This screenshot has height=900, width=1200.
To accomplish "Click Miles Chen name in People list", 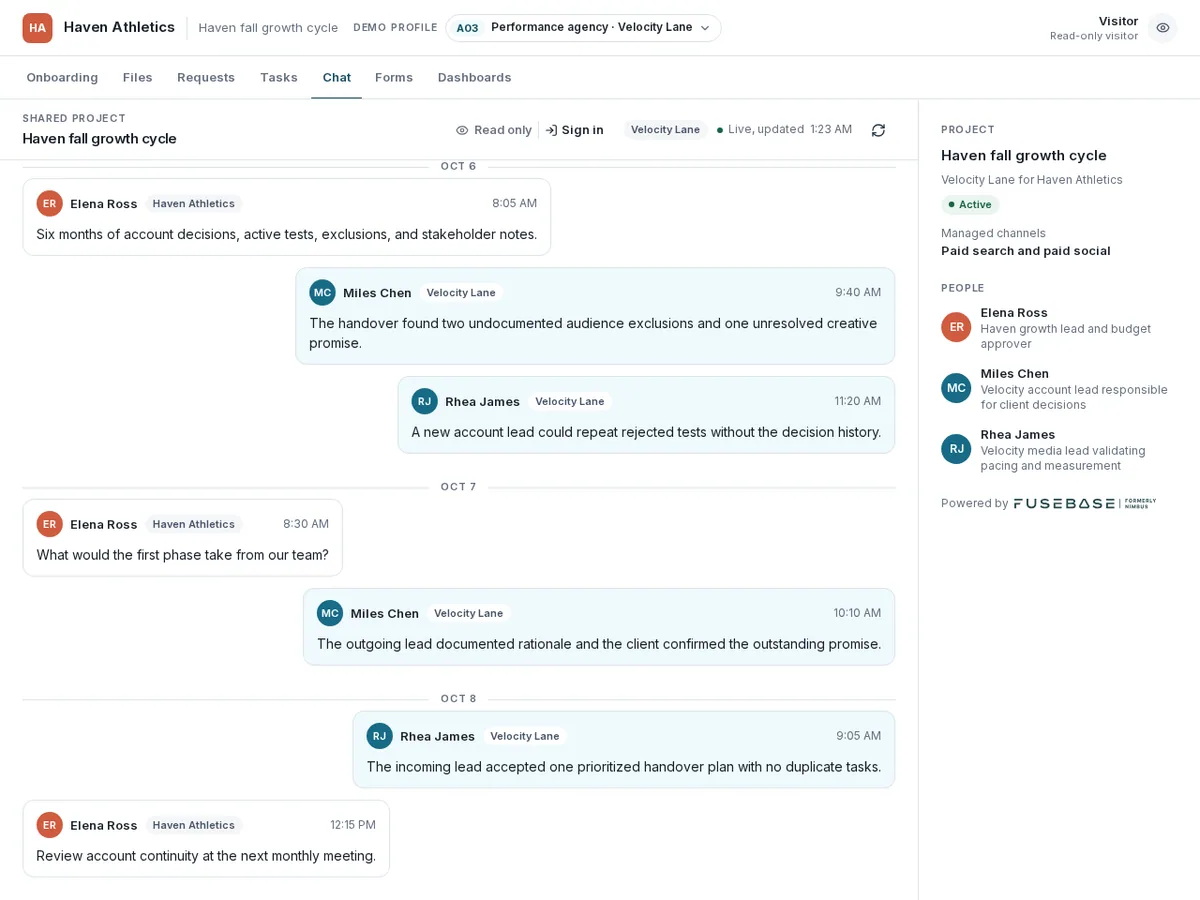I will pyautogui.click(x=1014, y=374).
